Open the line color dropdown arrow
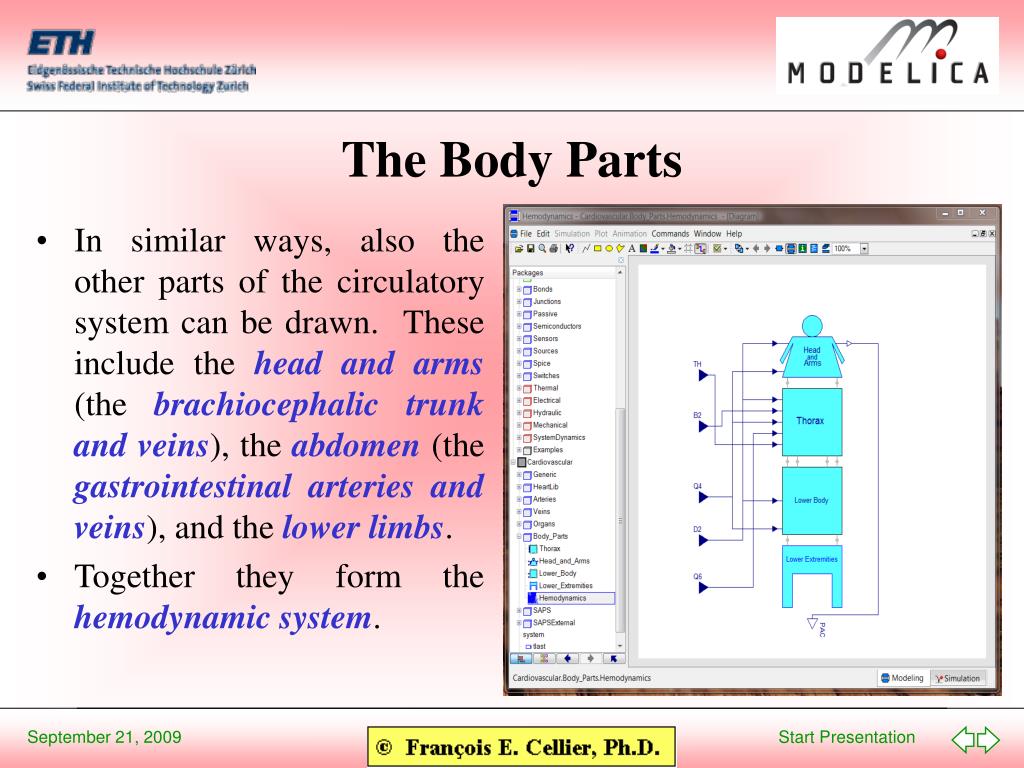 pos(663,249)
